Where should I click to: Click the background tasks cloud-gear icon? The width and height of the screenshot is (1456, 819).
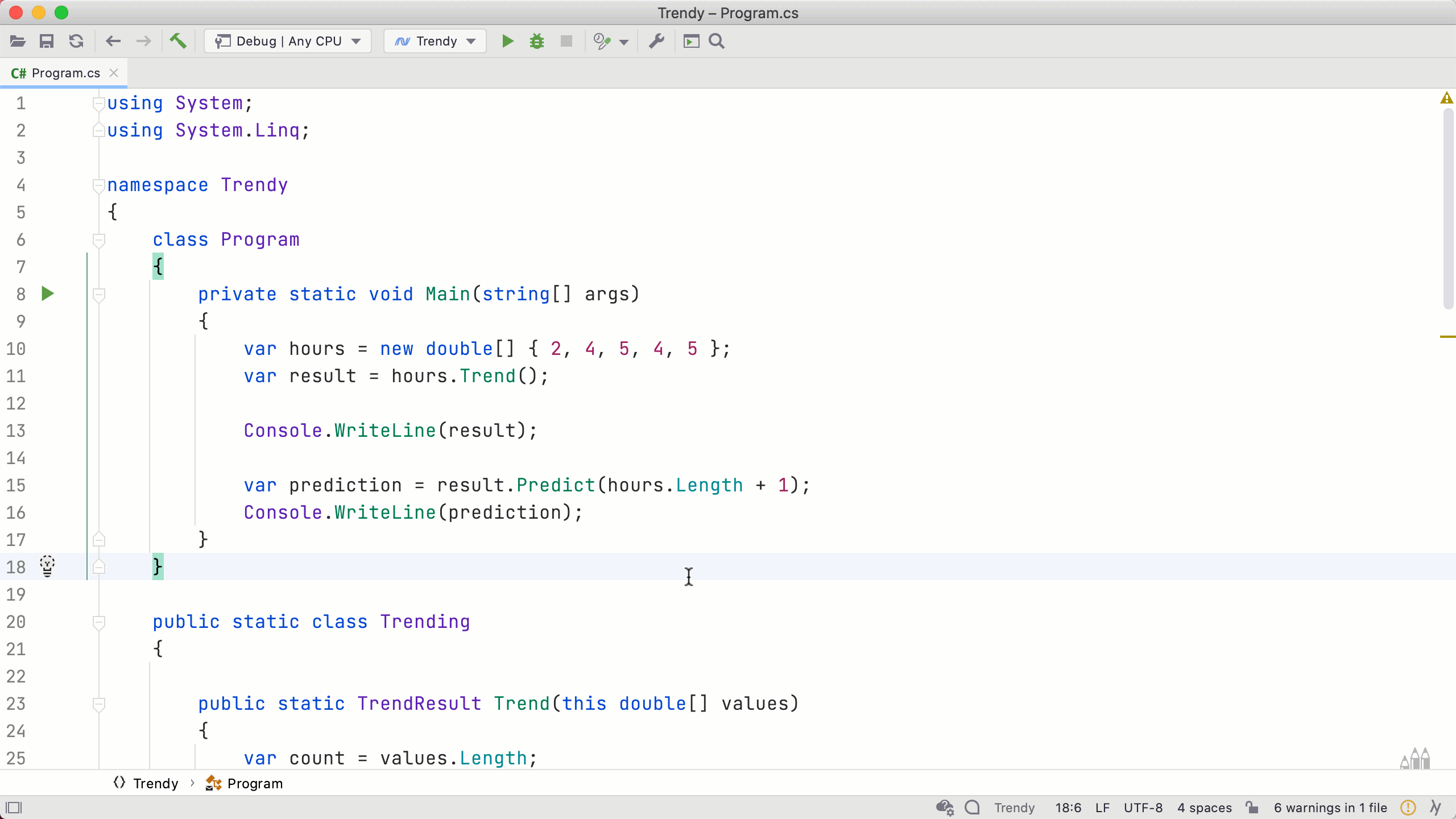click(x=945, y=808)
